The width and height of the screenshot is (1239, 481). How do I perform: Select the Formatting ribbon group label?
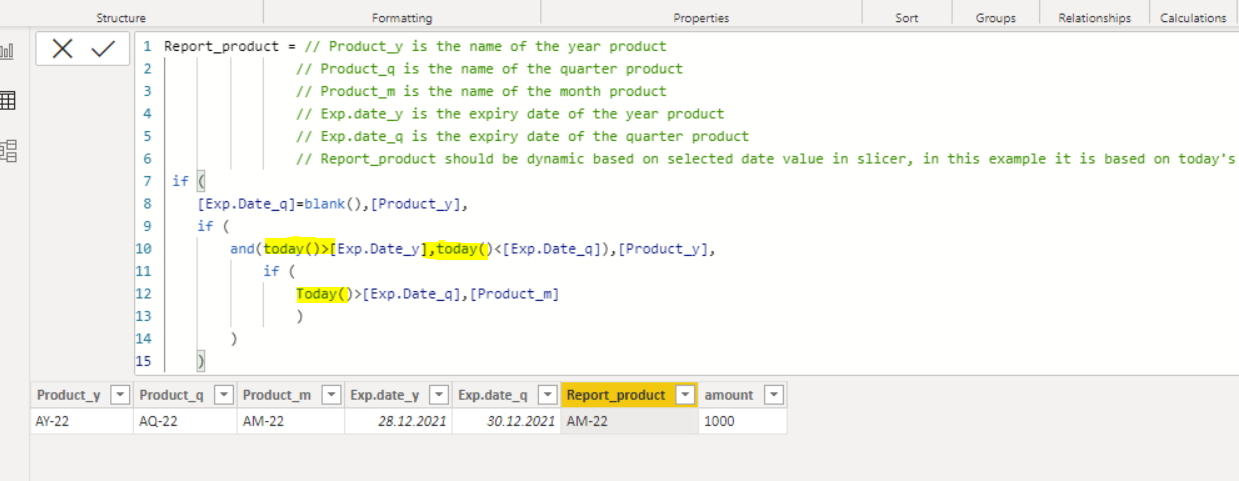(x=402, y=18)
